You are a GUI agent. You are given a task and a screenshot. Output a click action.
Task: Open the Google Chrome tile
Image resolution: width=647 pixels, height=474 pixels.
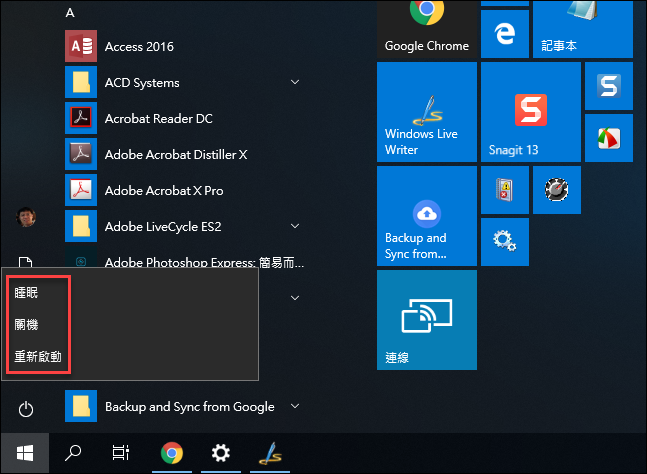click(x=427, y=29)
